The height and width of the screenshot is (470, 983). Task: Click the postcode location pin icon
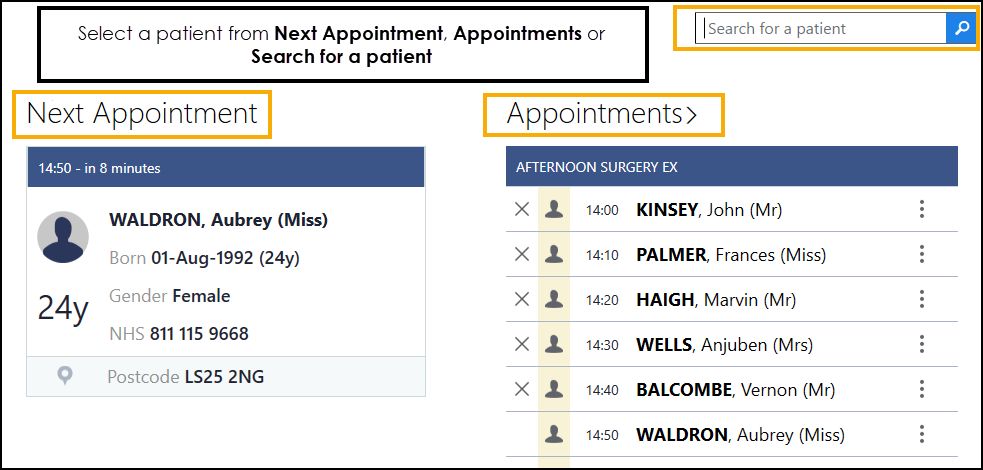[65, 376]
